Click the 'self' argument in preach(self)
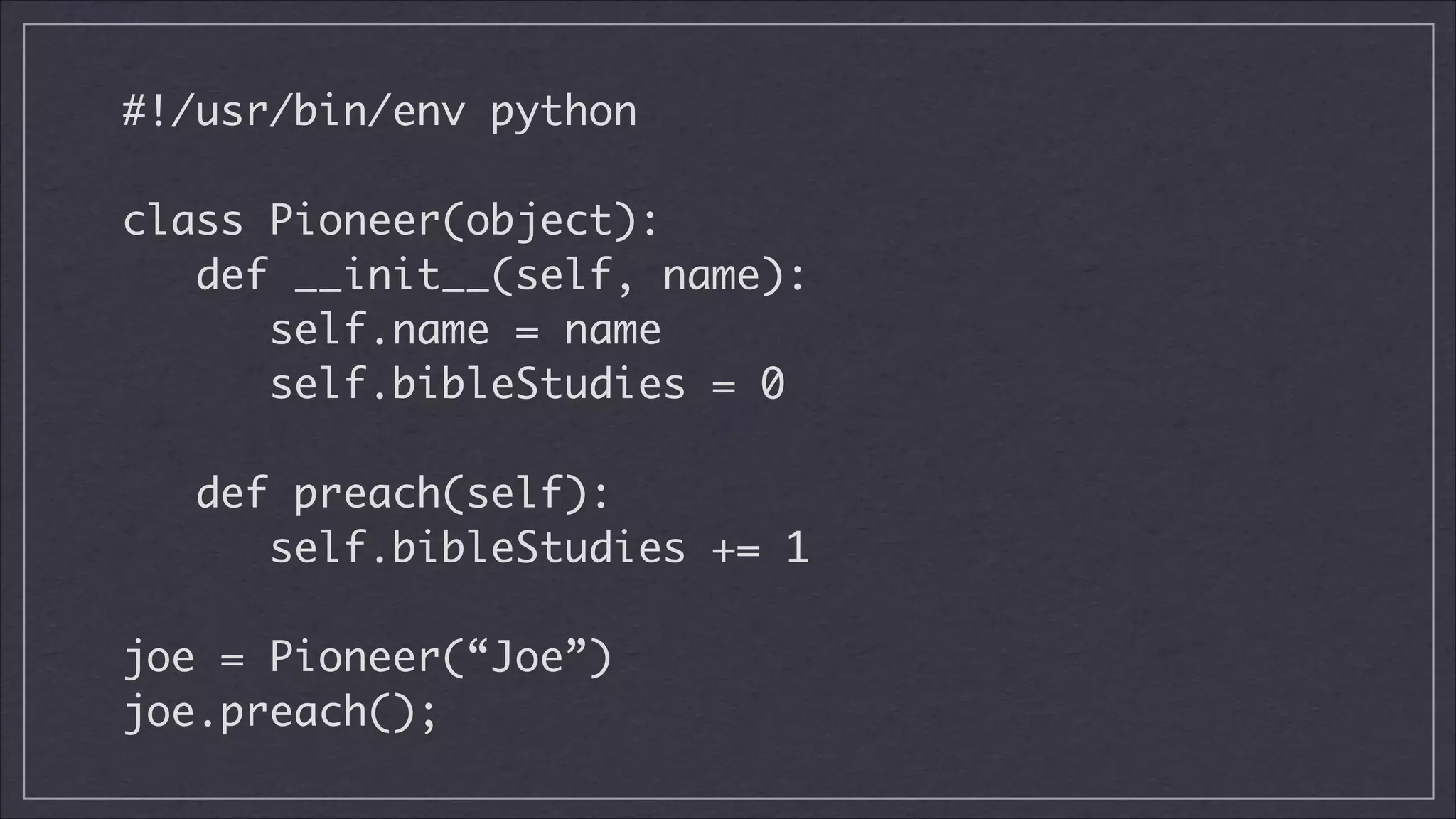1456x819 pixels. 515,493
